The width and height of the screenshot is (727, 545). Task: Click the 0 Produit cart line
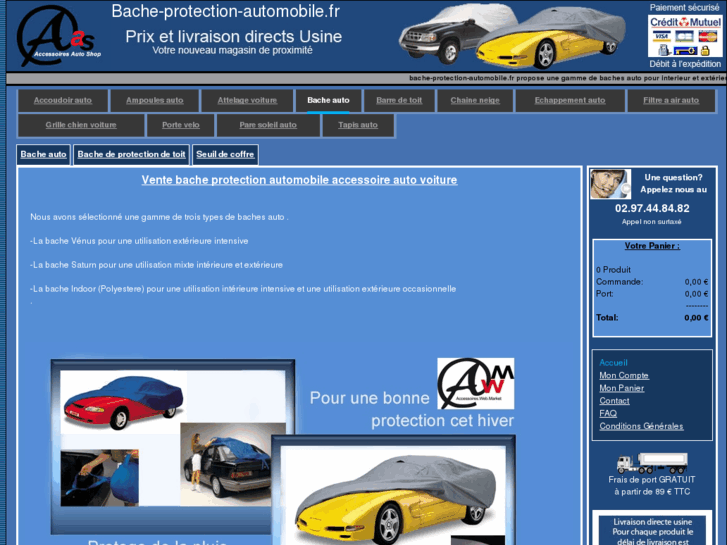click(613, 269)
